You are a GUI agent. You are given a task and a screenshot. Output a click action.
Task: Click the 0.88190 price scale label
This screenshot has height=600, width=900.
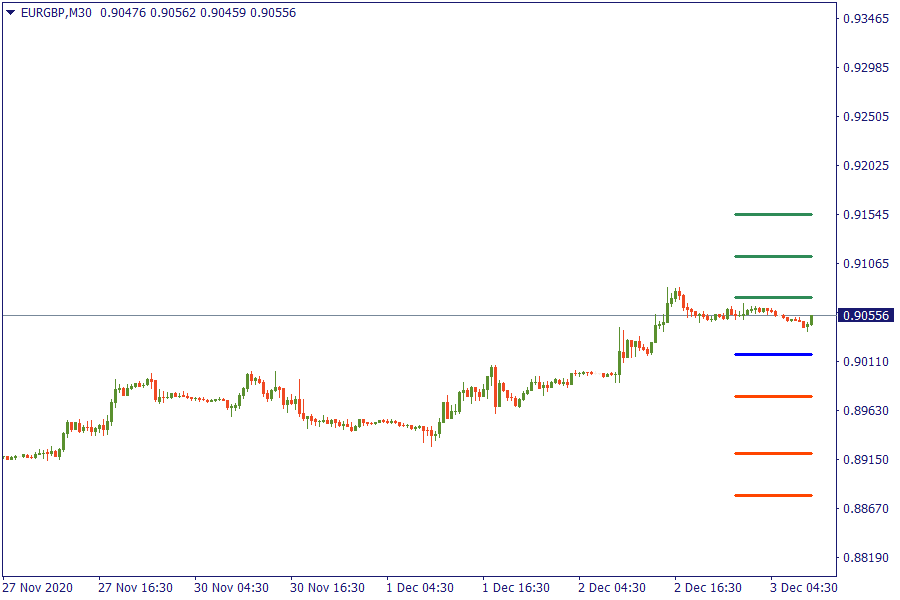866,557
